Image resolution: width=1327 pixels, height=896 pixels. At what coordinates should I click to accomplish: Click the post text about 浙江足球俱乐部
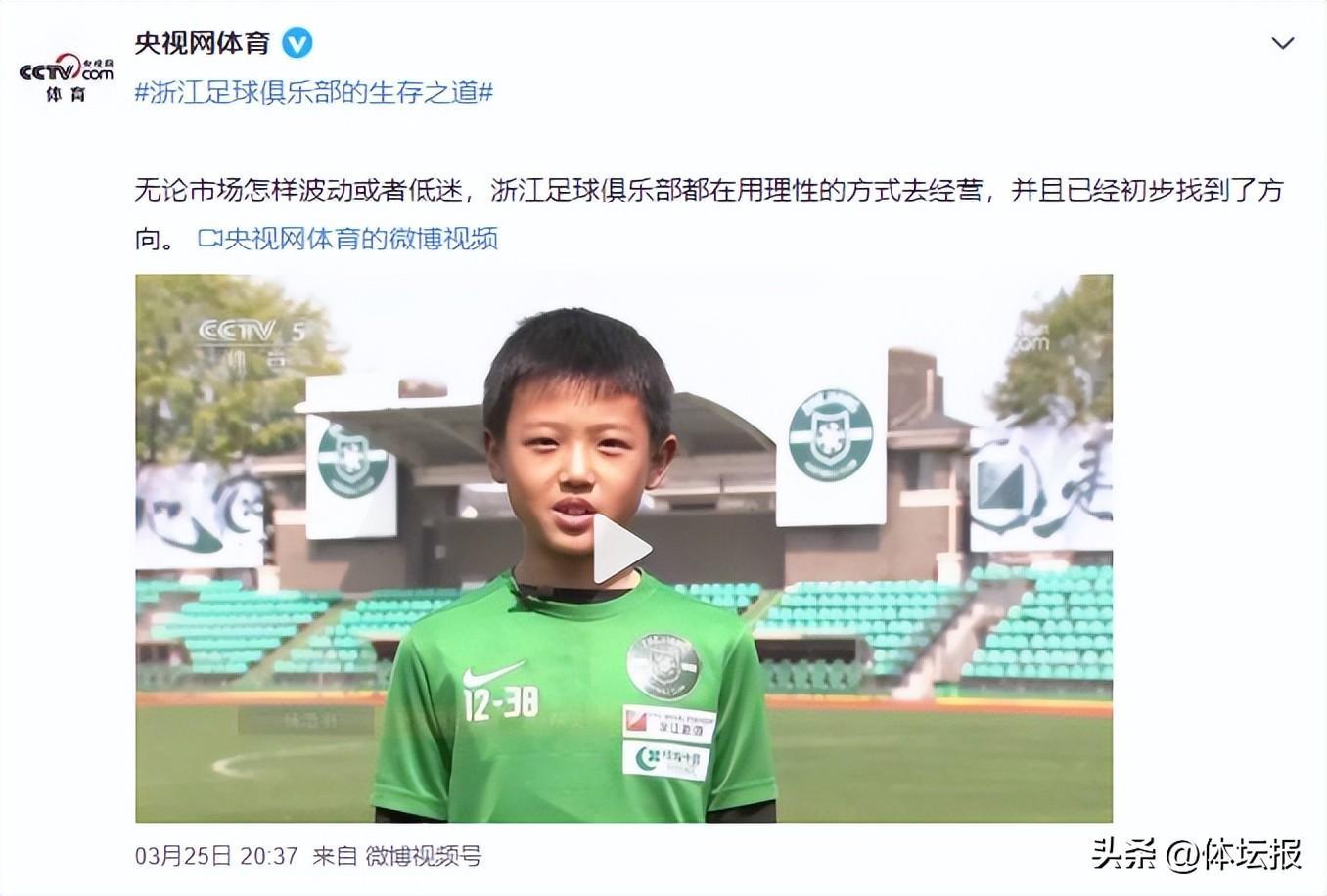click(x=709, y=213)
